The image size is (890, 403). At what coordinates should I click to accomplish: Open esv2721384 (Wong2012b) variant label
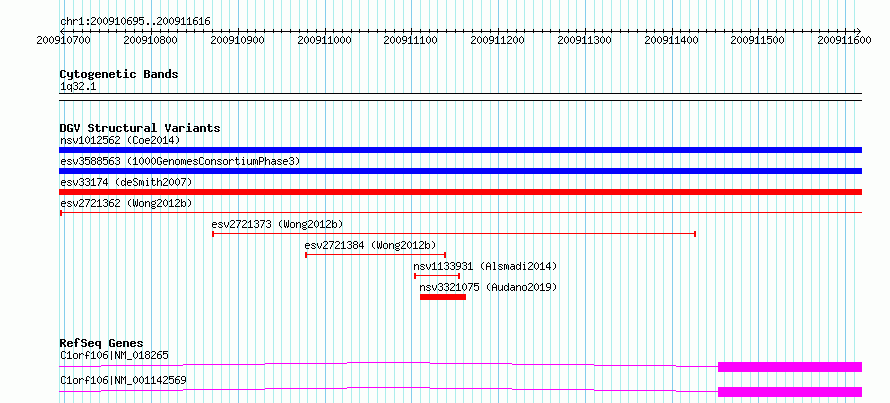coord(370,245)
